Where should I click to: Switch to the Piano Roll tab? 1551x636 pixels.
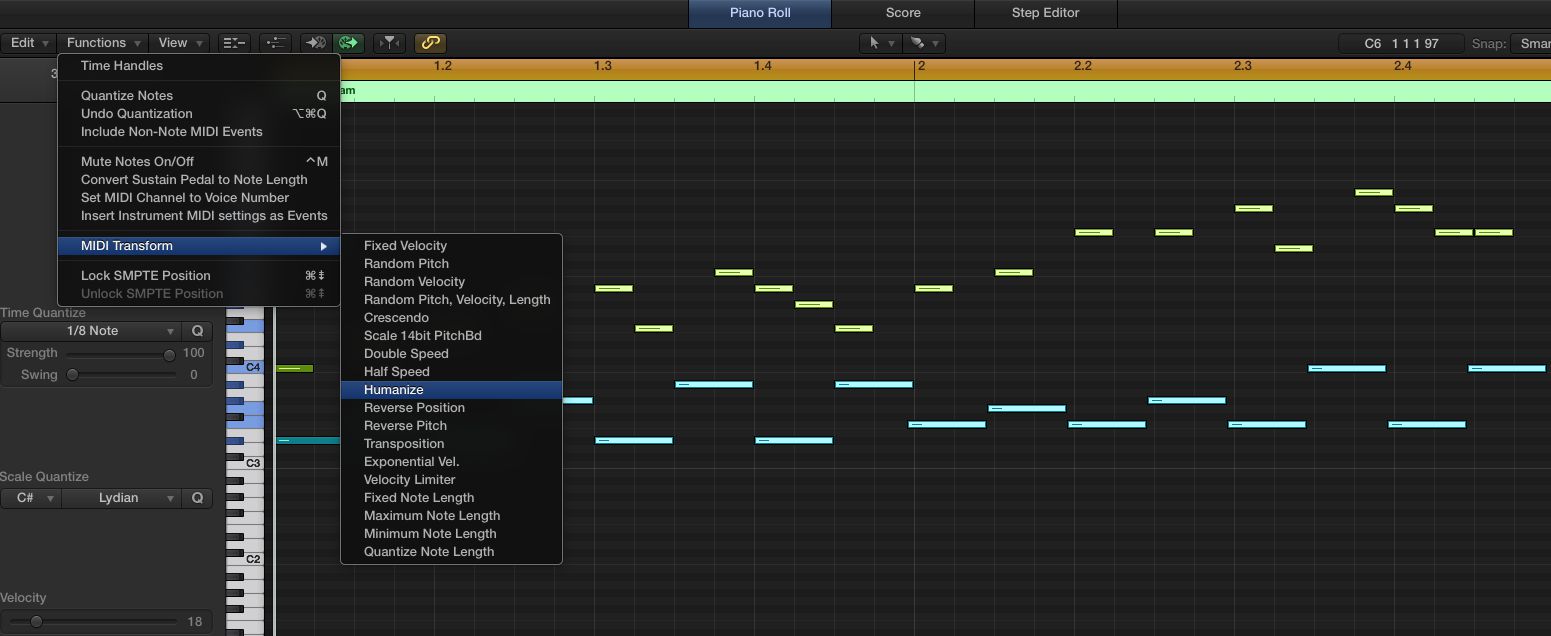click(760, 13)
